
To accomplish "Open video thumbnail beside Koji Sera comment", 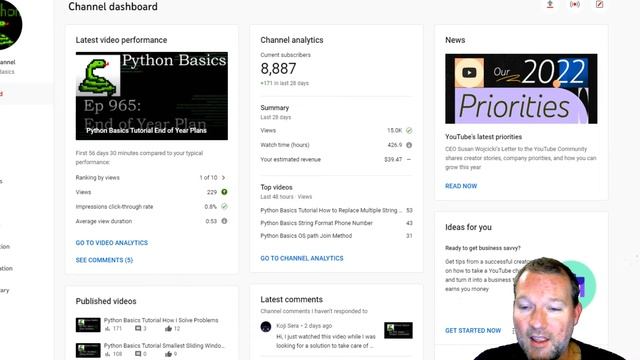I will click(398, 330).
